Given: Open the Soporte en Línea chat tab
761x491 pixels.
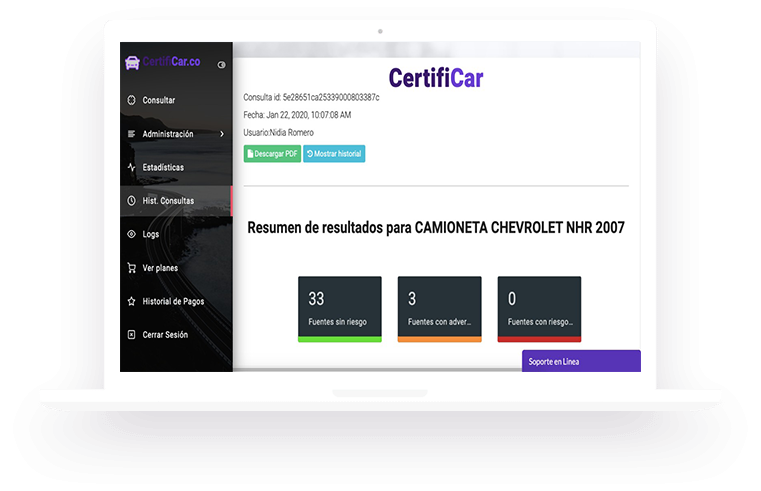Looking at the screenshot, I should click(581, 361).
